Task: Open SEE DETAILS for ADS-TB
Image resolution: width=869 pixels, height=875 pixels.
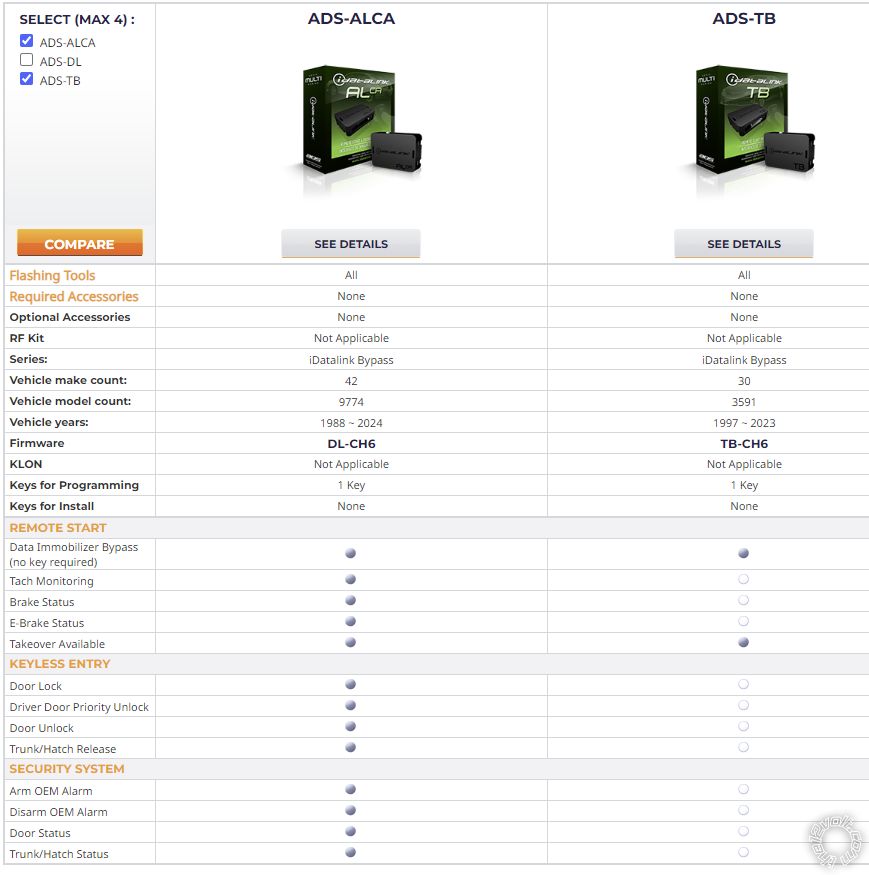Action: point(744,244)
